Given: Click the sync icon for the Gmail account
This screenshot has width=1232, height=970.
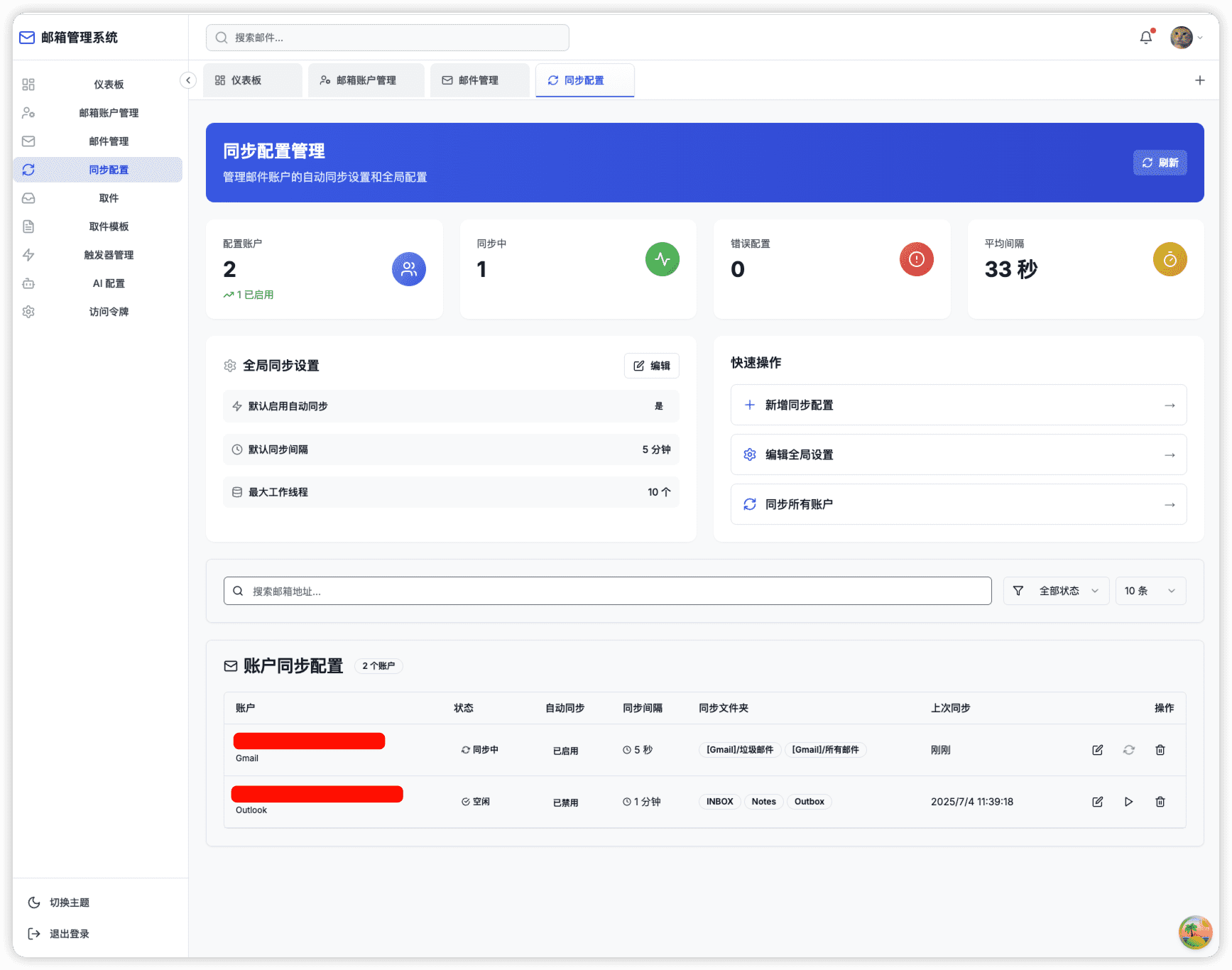Looking at the screenshot, I should tap(1129, 750).
